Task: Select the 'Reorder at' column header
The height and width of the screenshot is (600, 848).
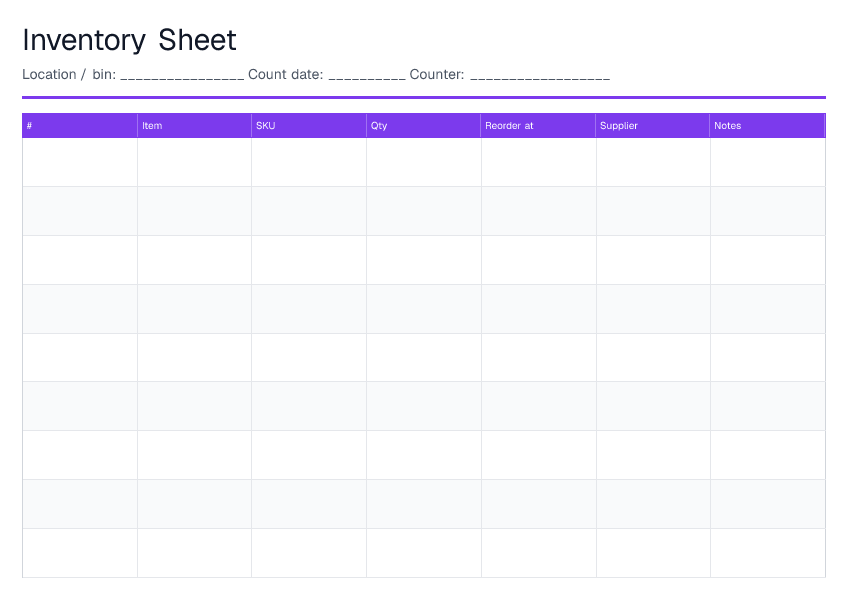Action: pos(538,126)
